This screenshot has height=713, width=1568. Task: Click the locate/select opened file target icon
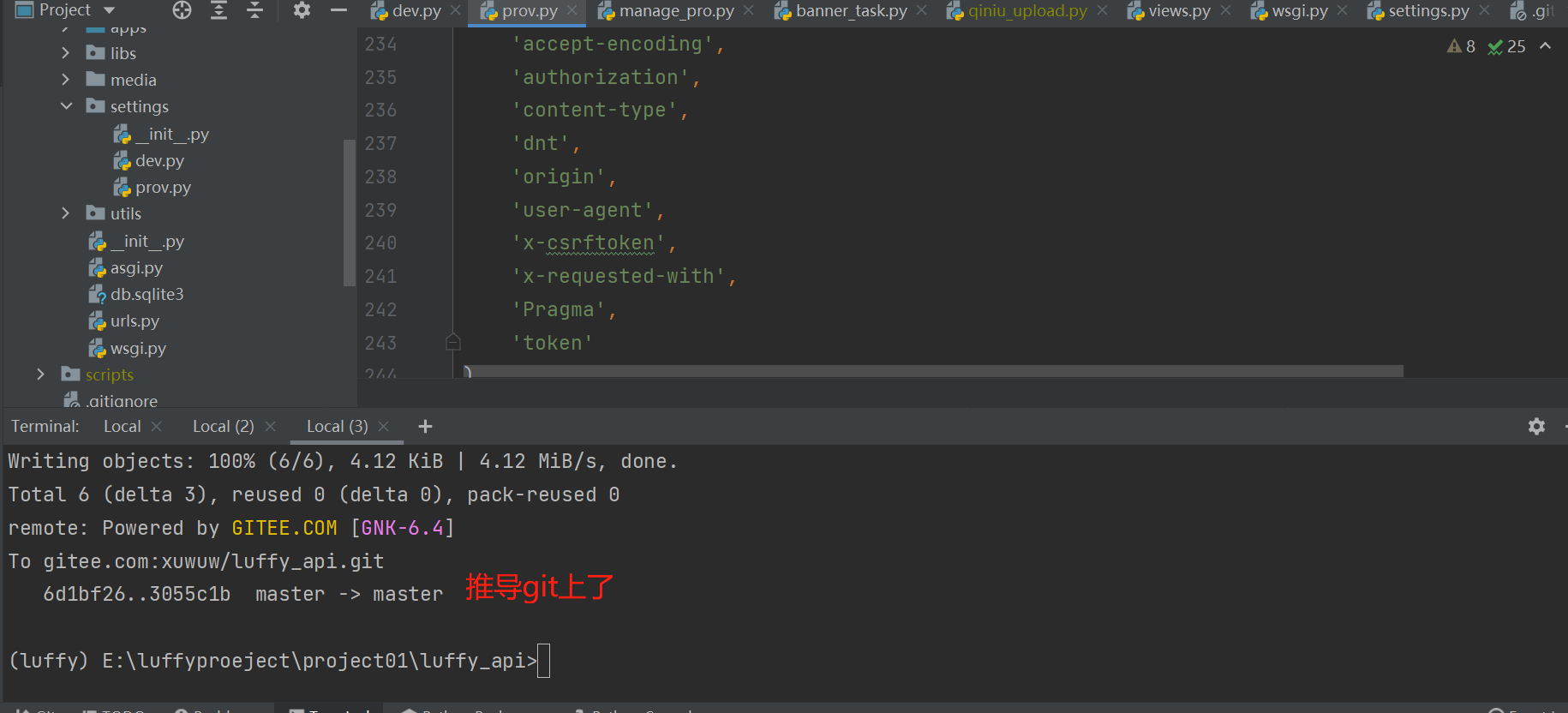(x=182, y=10)
